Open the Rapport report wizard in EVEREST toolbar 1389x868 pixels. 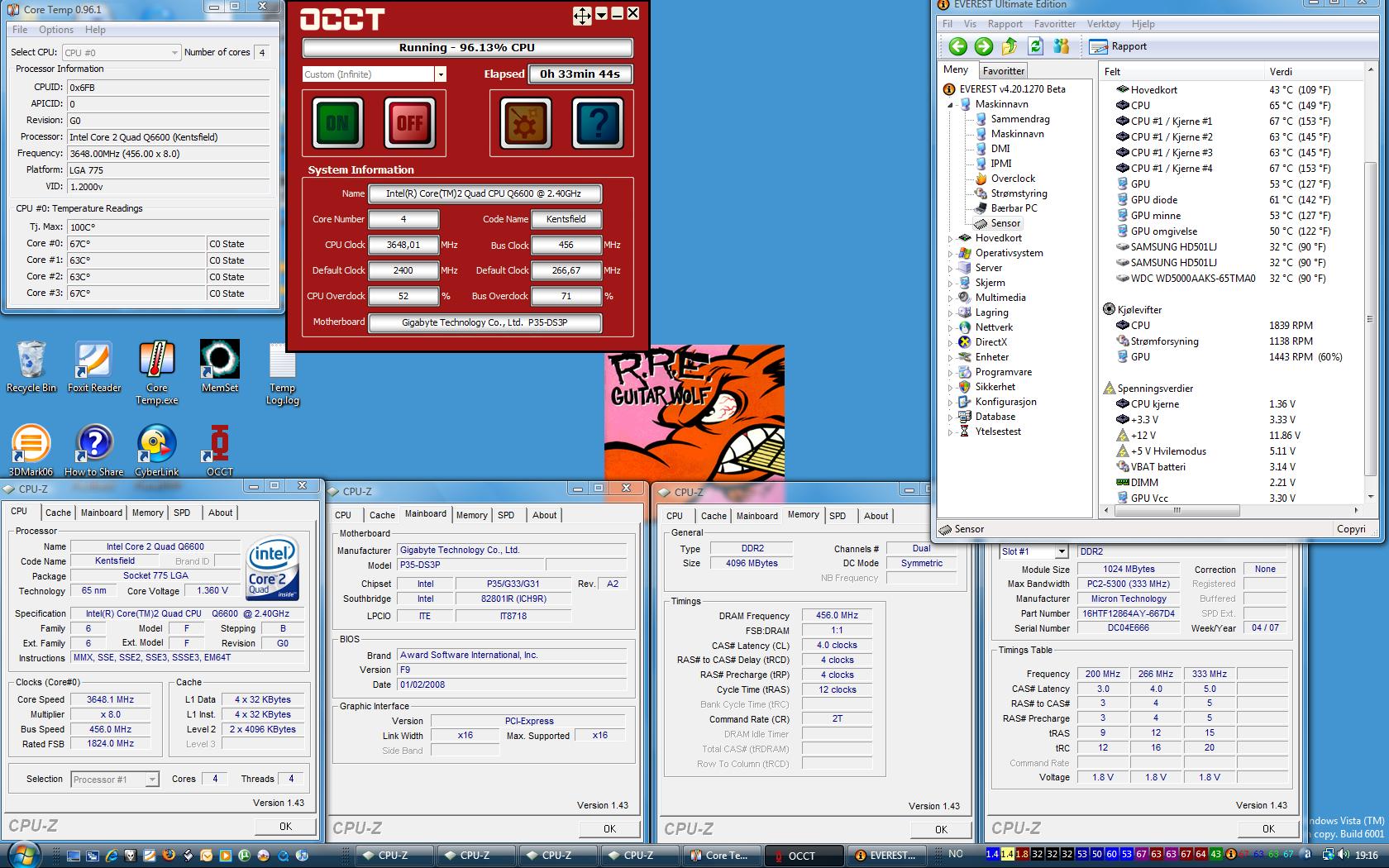click(x=1118, y=46)
